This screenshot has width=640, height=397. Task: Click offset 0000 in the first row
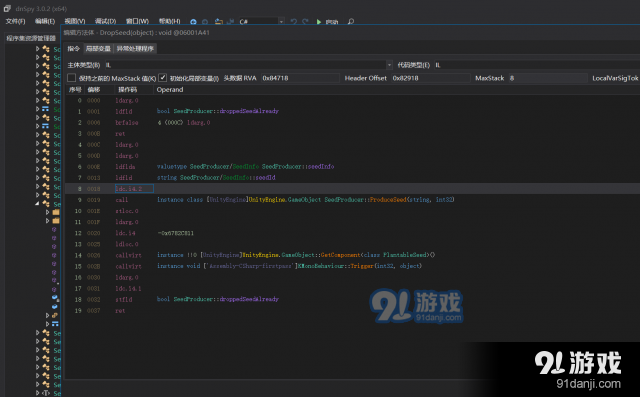(93, 100)
